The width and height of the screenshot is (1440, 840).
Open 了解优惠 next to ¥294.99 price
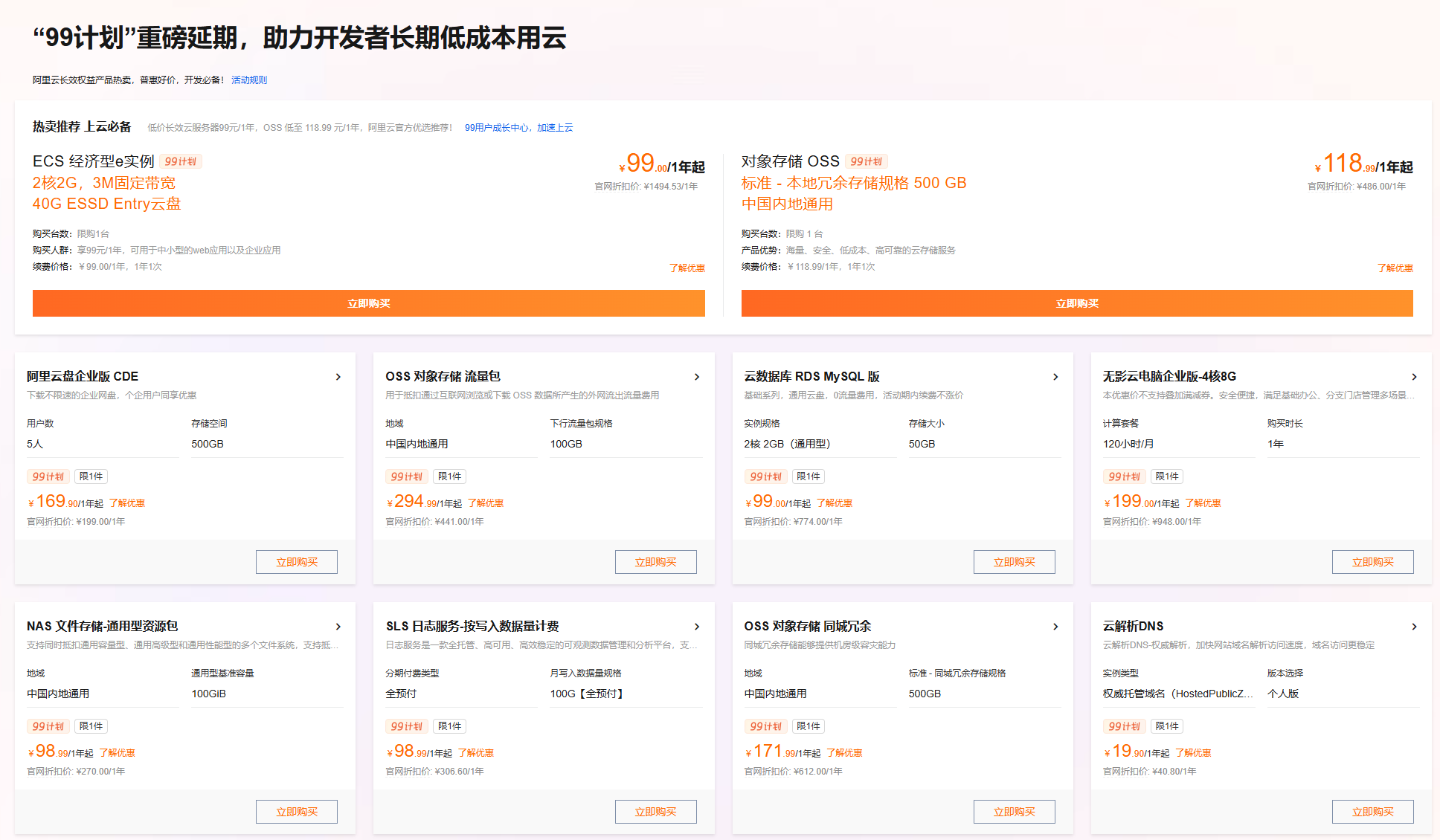point(486,503)
